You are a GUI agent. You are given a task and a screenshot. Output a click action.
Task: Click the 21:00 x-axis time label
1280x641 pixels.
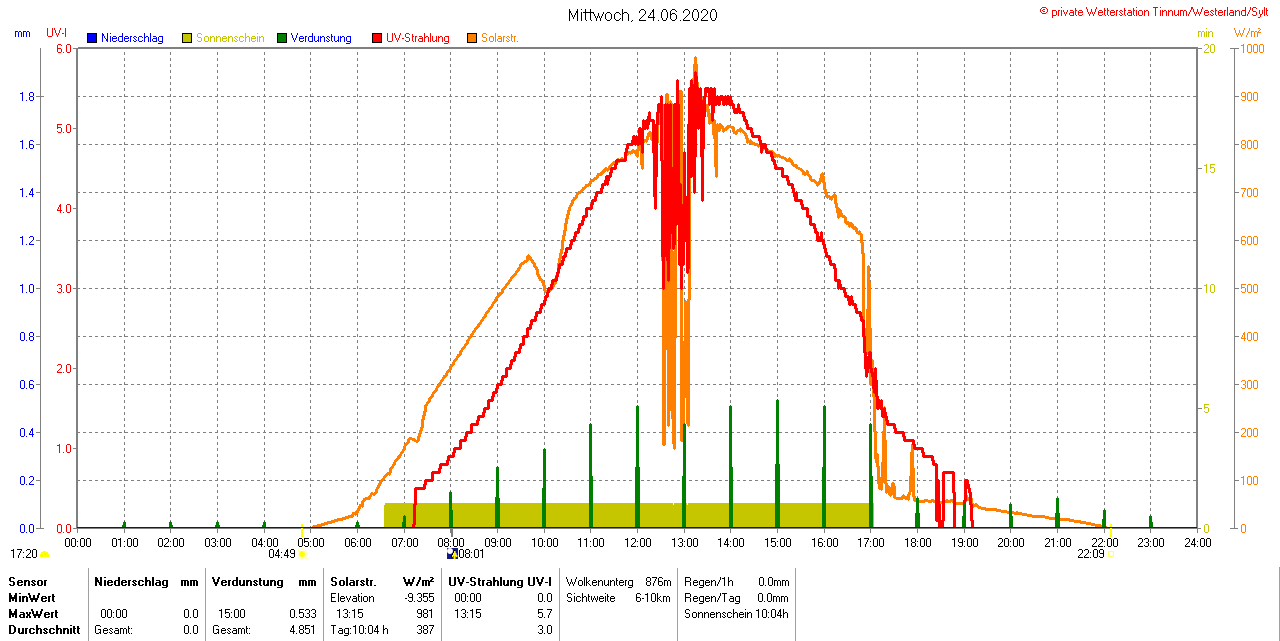pyautogui.click(x=1057, y=543)
